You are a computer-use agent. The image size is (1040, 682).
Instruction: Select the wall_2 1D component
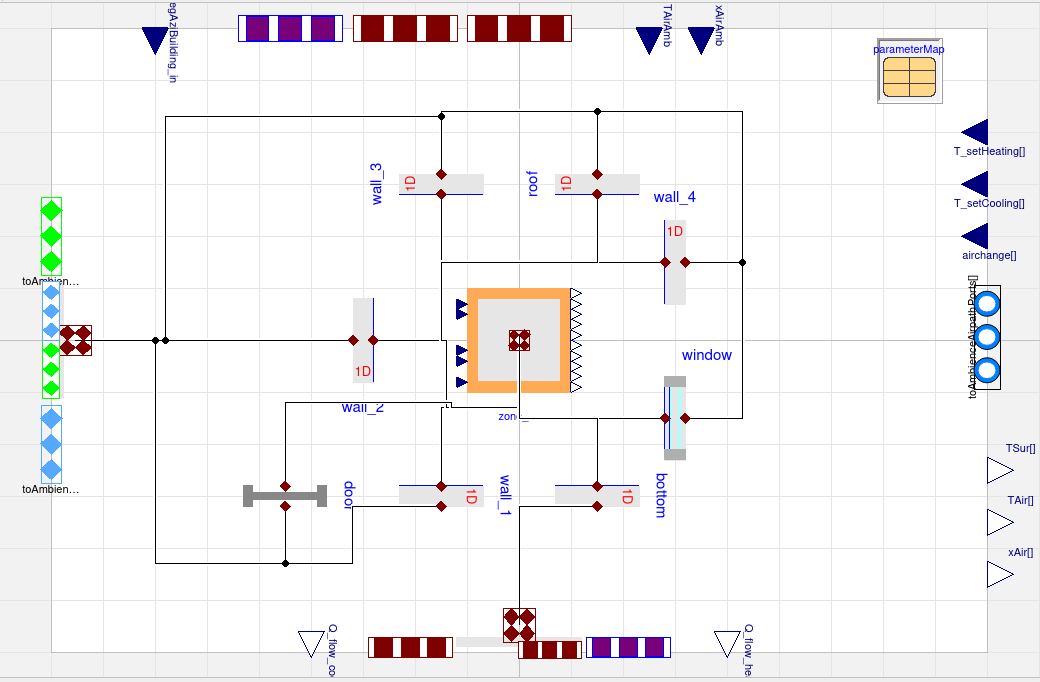(363, 340)
